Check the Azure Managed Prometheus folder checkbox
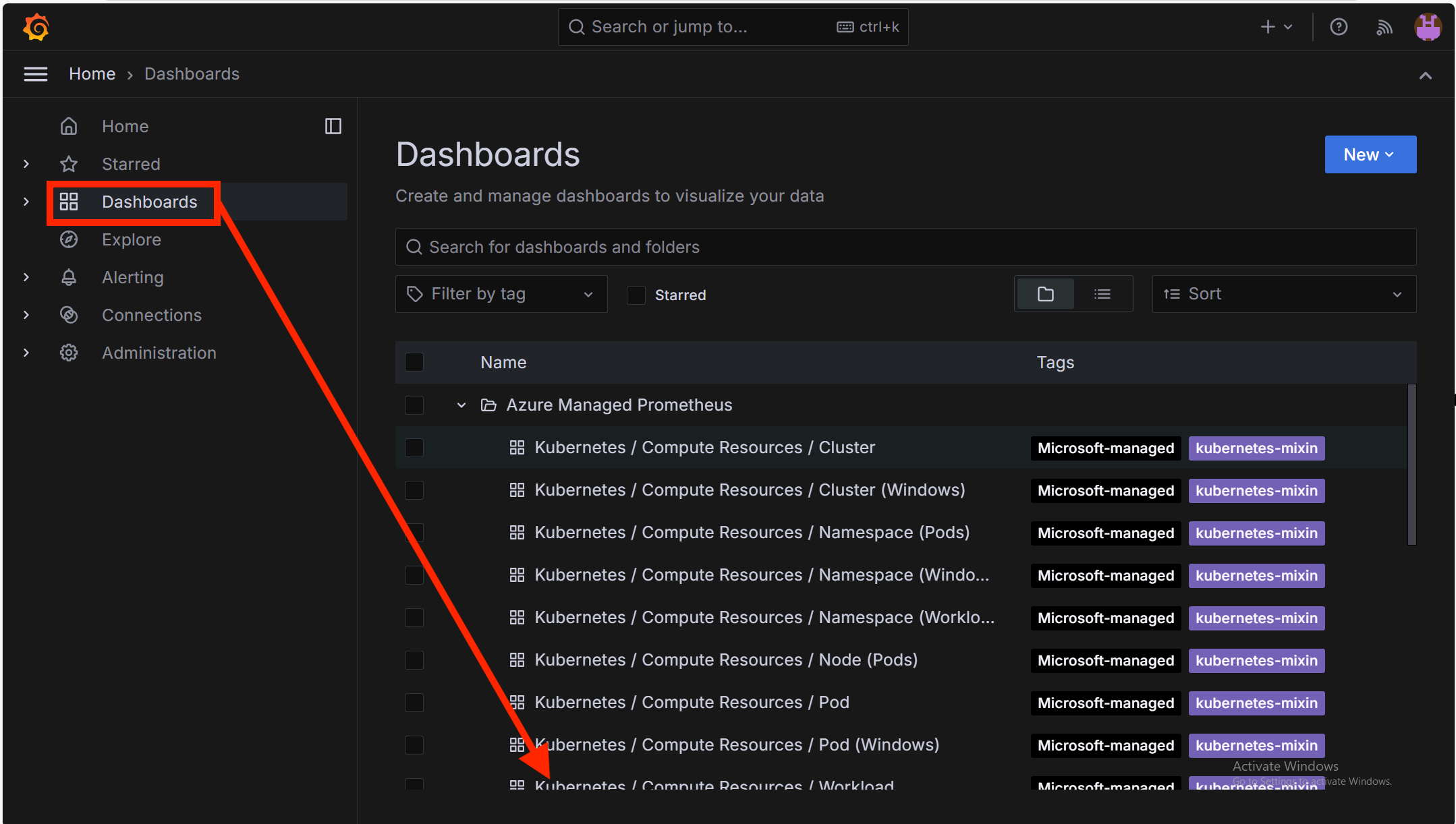 coord(414,405)
